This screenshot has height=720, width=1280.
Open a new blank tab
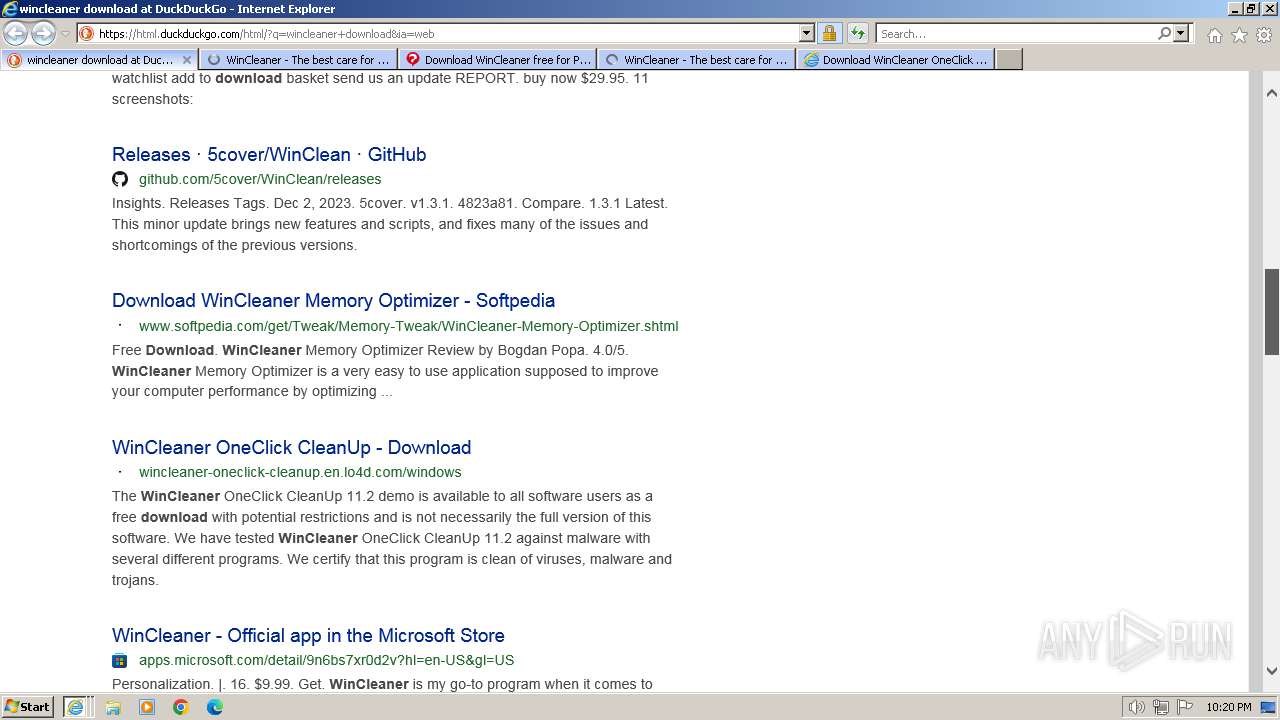[1009, 60]
